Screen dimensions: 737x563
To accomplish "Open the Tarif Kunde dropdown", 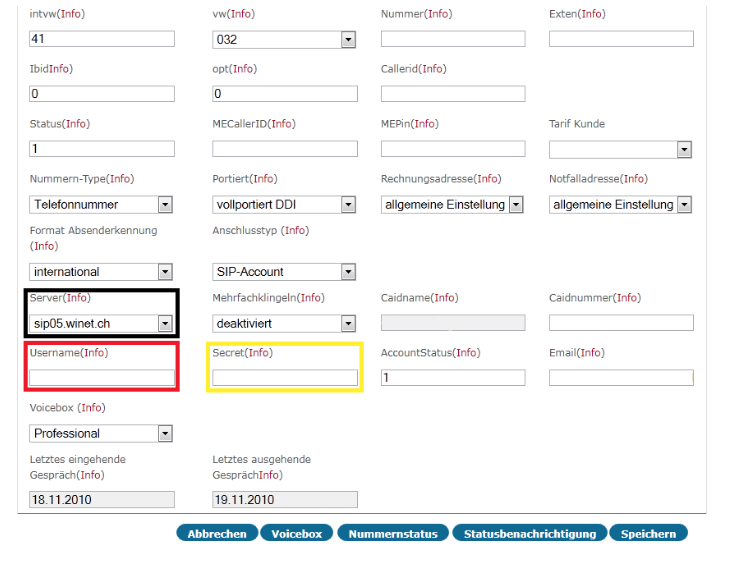I will pos(620,149).
